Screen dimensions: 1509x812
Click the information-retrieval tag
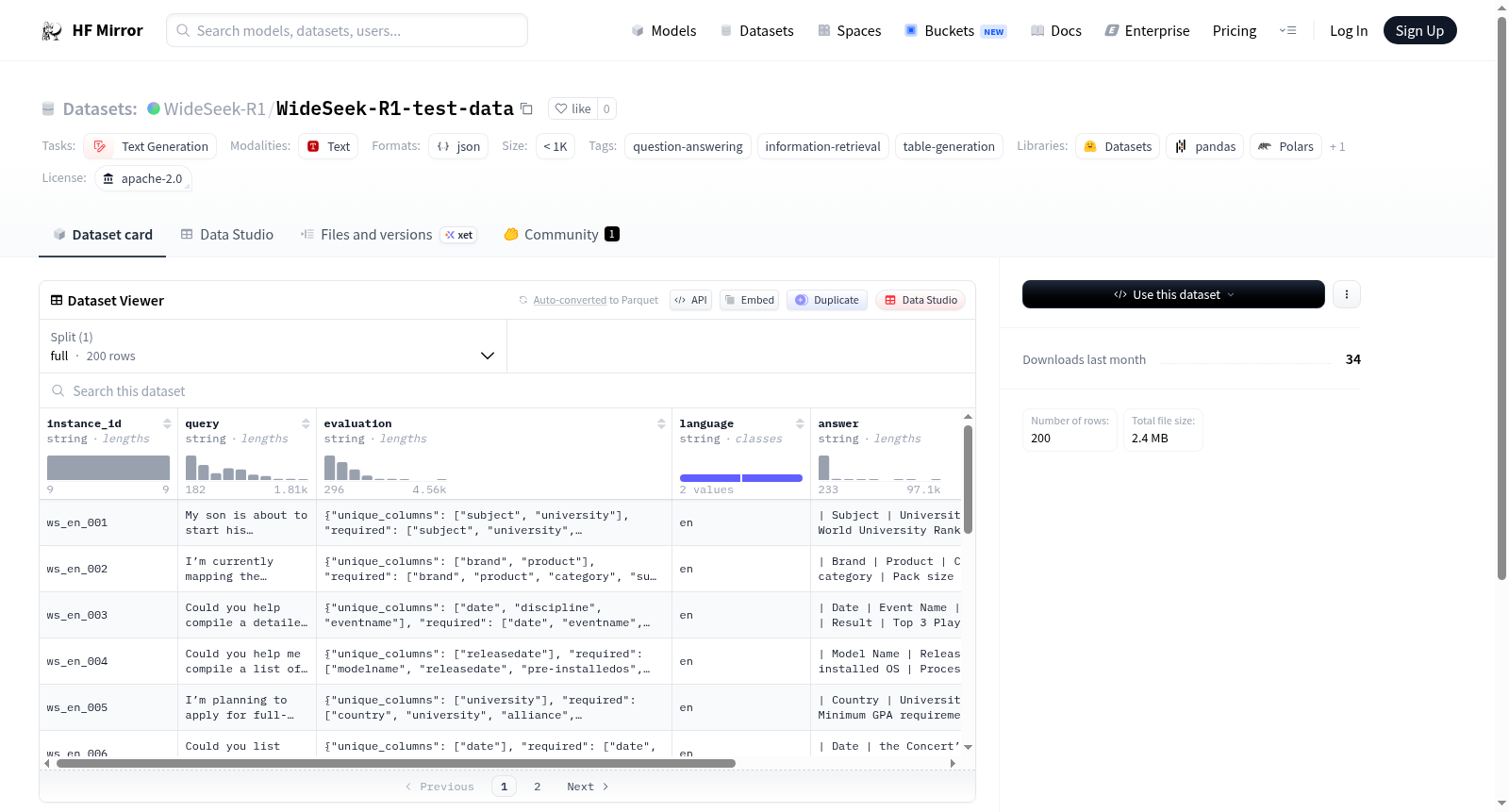(822, 146)
